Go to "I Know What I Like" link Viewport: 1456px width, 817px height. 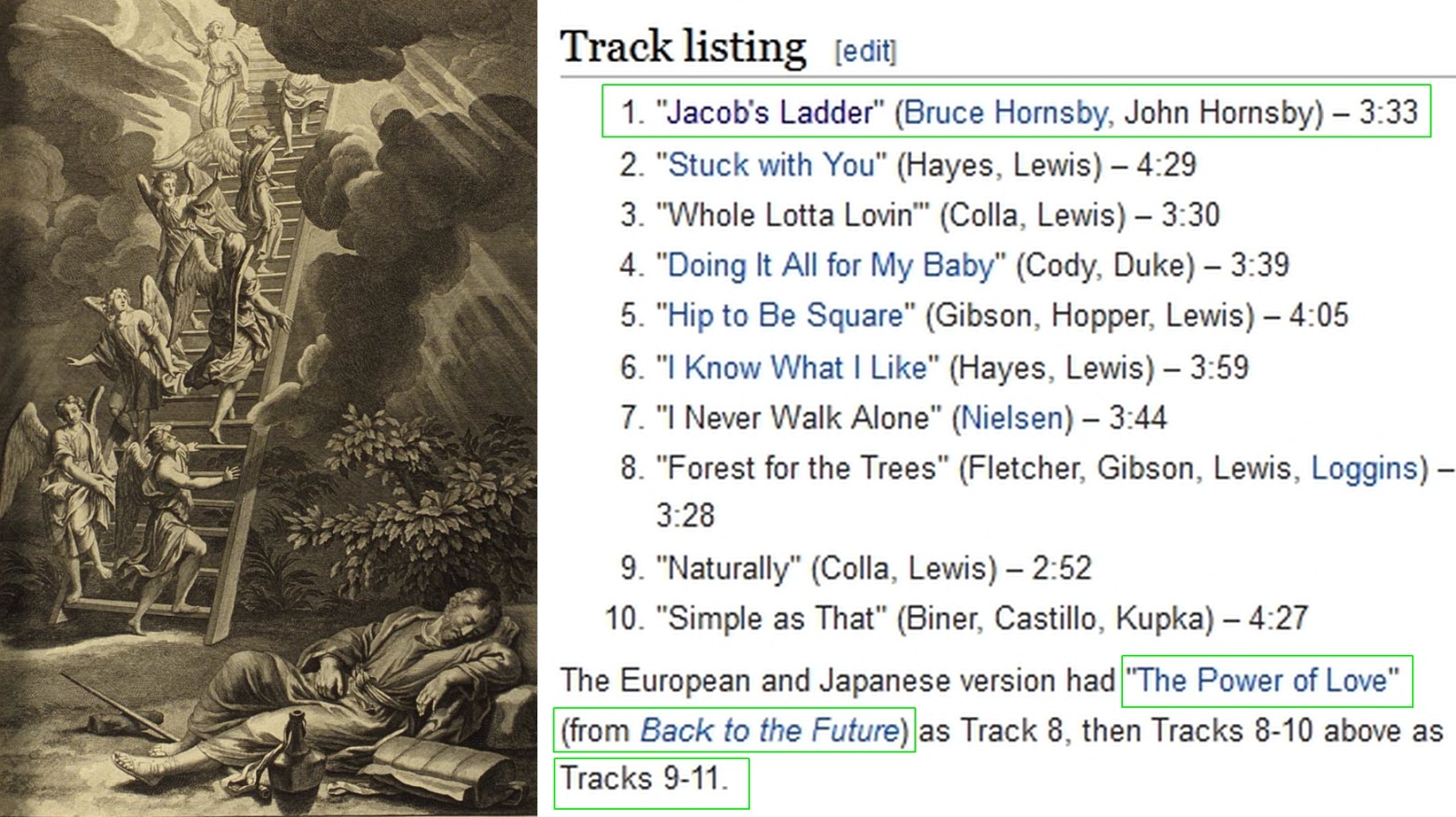click(x=797, y=368)
